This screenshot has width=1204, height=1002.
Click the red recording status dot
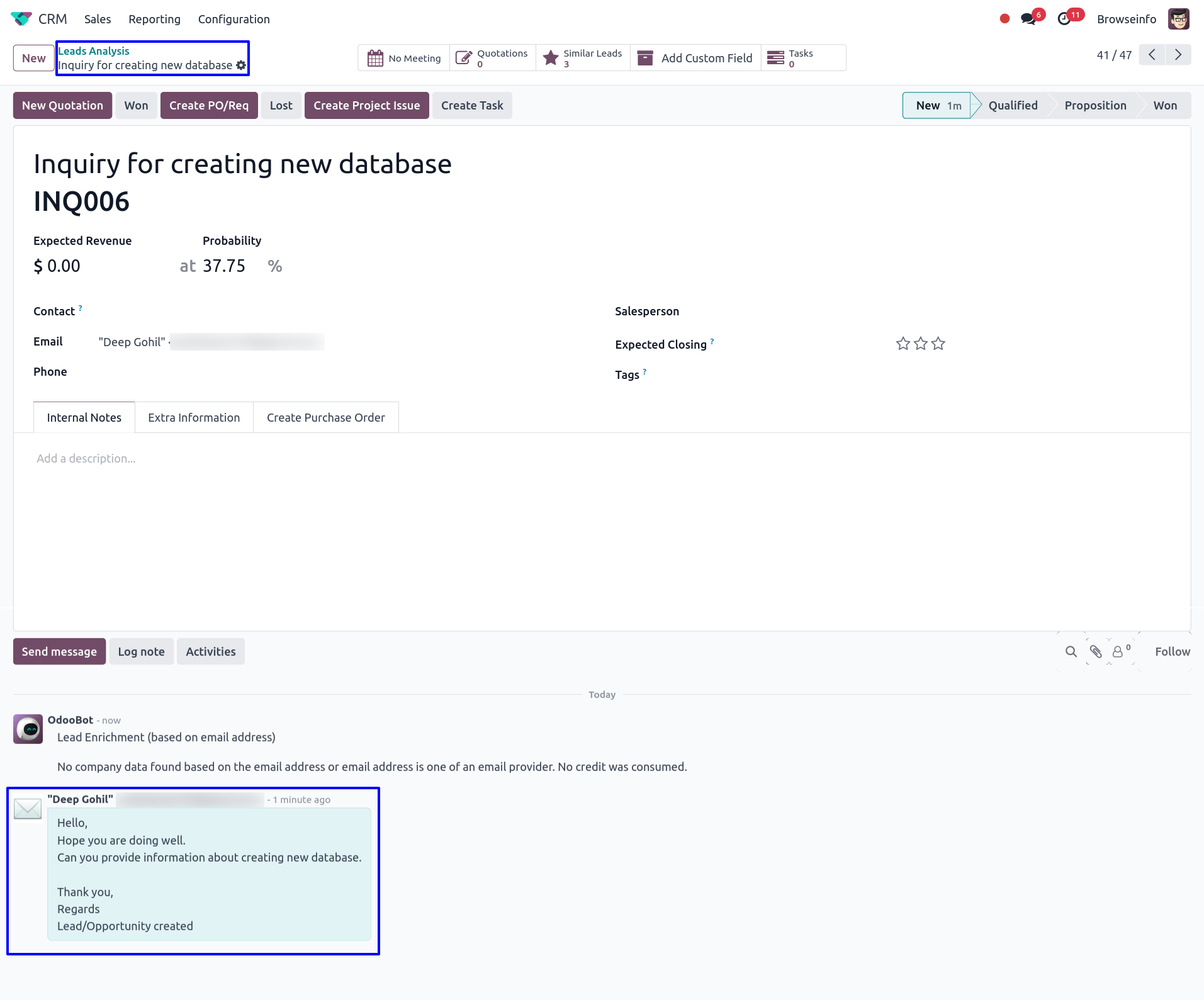tap(1004, 19)
